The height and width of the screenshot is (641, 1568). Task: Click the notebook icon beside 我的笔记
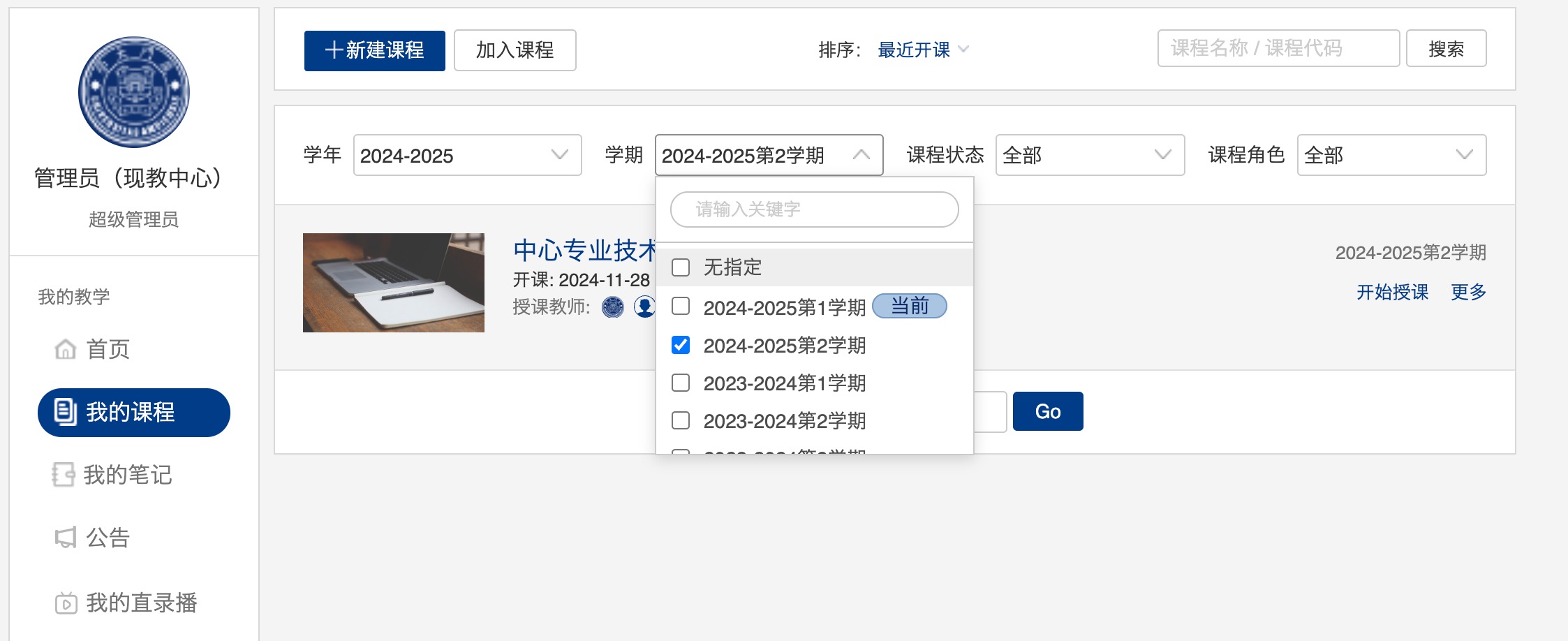pyautogui.click(x=64, y=475)
